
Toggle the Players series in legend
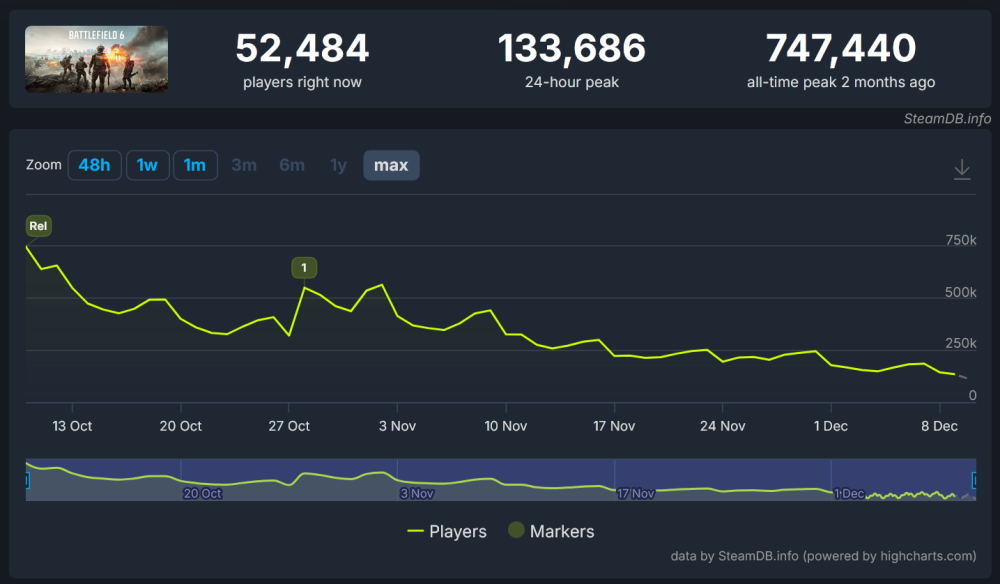click(x=447, y=531)
